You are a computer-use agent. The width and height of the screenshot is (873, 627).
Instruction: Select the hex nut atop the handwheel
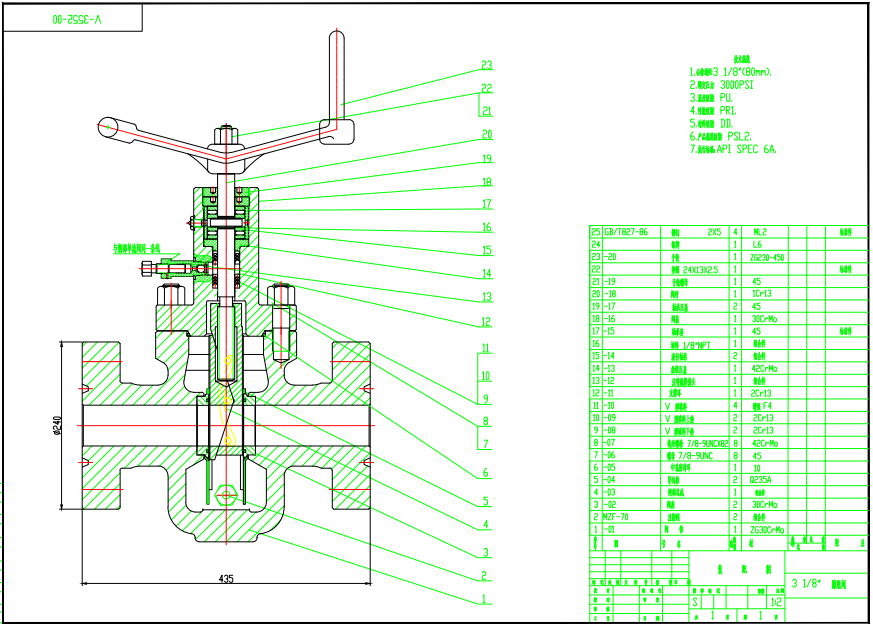(x=227, y=134)
